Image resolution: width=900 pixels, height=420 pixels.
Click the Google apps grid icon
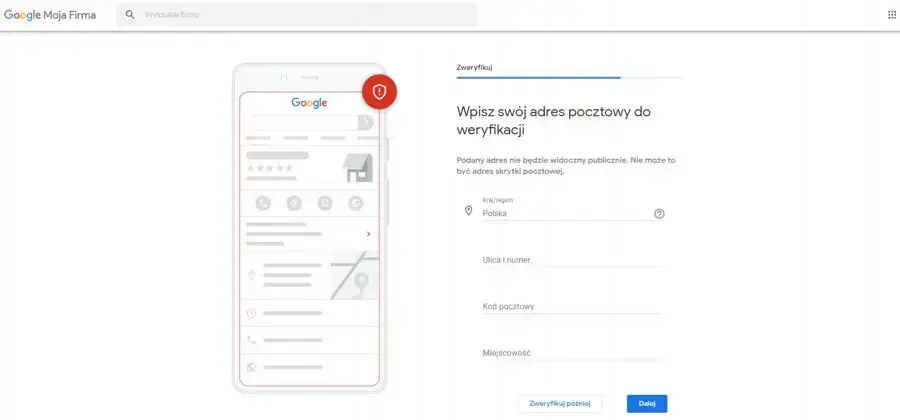click(892, 15)
